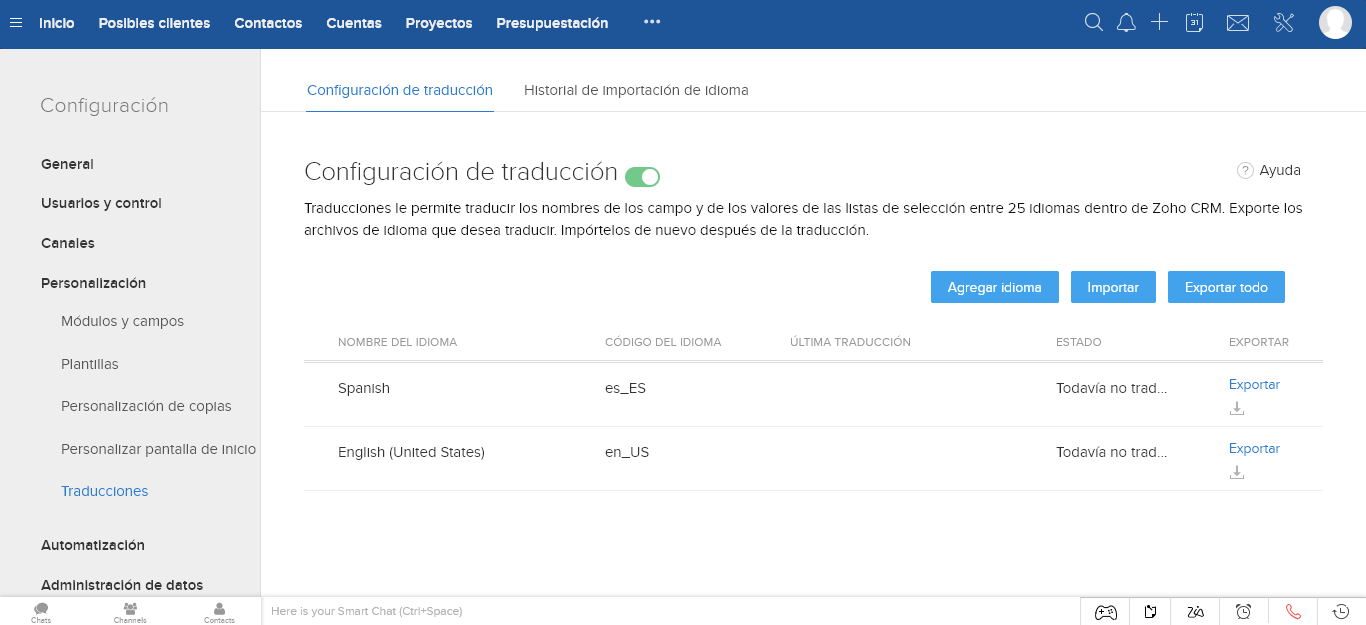The image size is (1366, 625).
Task: Download the Spanish language file
Action: pyautogui.click(x=1237, y=408)
